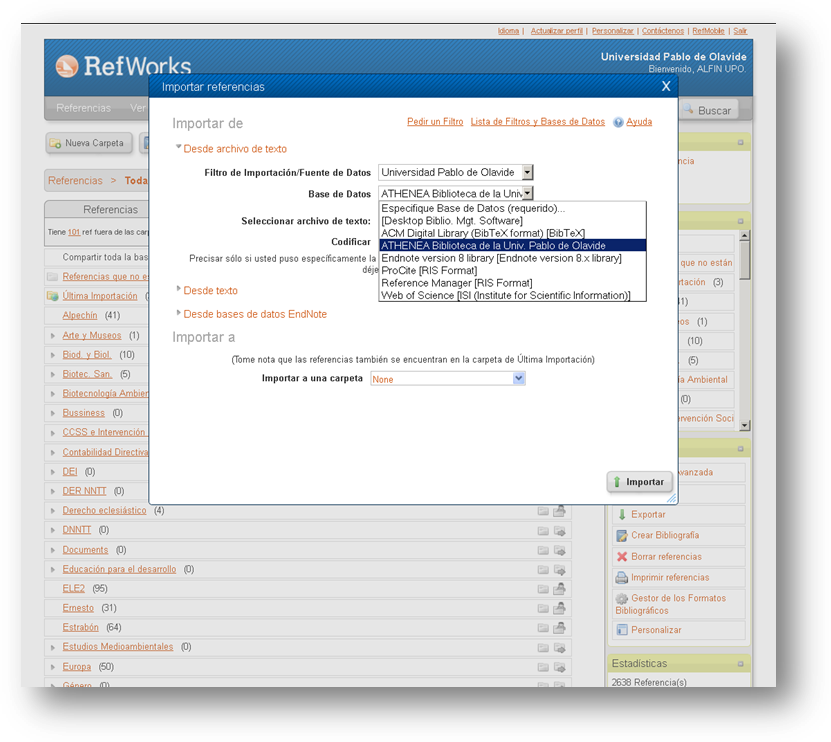831x742 pixels.
Task: Click the share arrow icon in the Educación para el desarrollo row
Action: pyautogui.click(x=559, y=570)
